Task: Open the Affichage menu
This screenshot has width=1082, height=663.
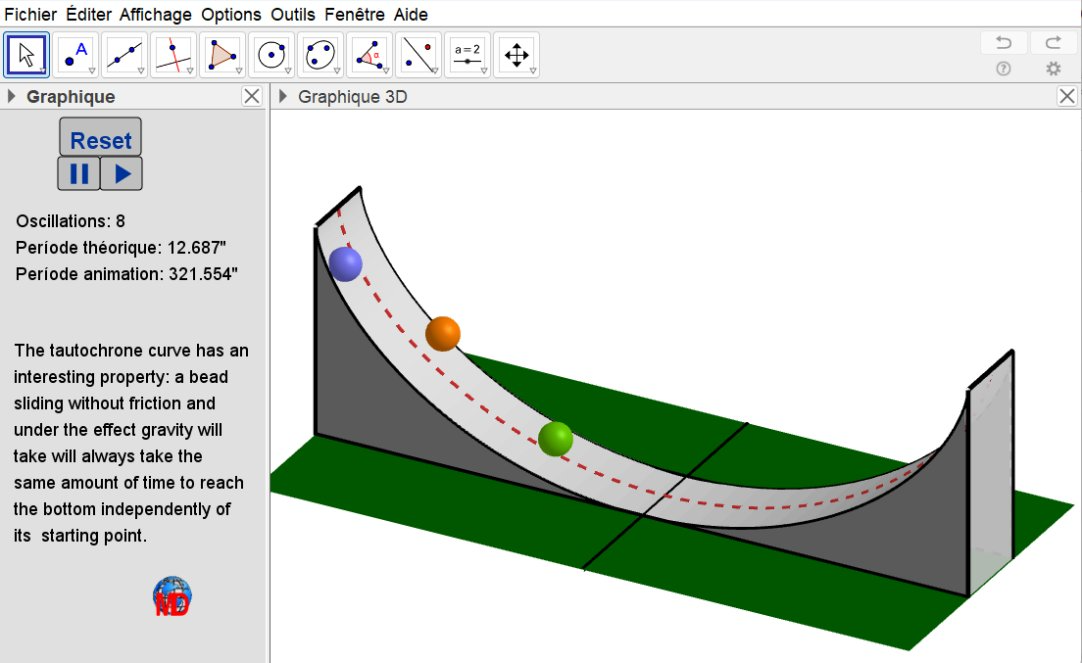Action: [x=155, y=14]
